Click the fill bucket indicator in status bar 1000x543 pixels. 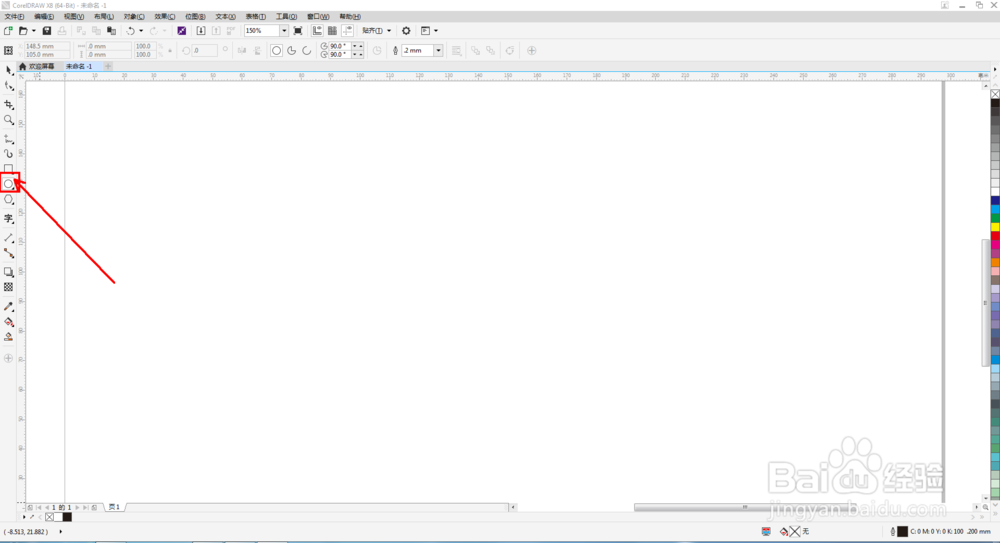click(784, 532)
